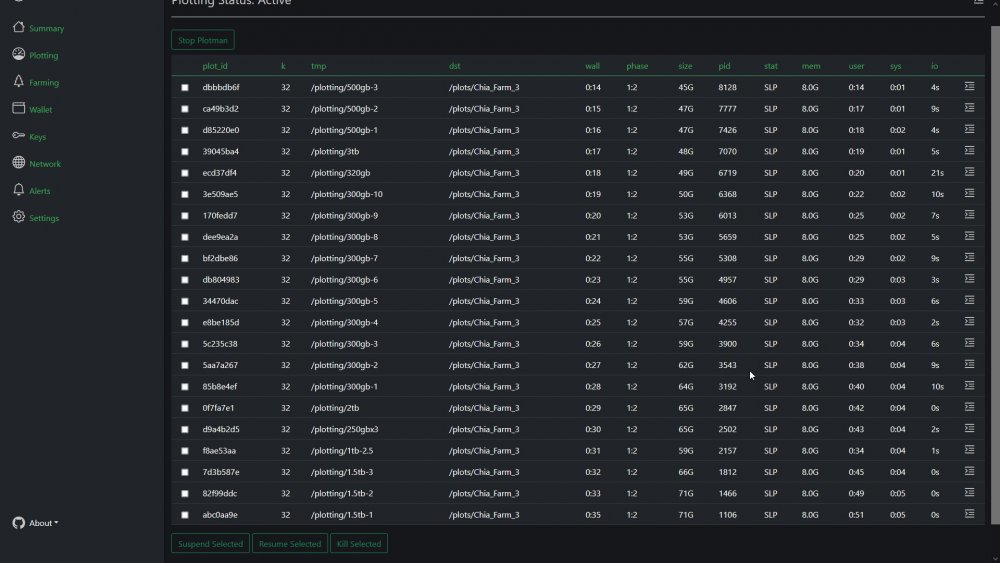Sort table by plot_id column header
This screenshot has width=1000, height=563.
pos(215,66)
